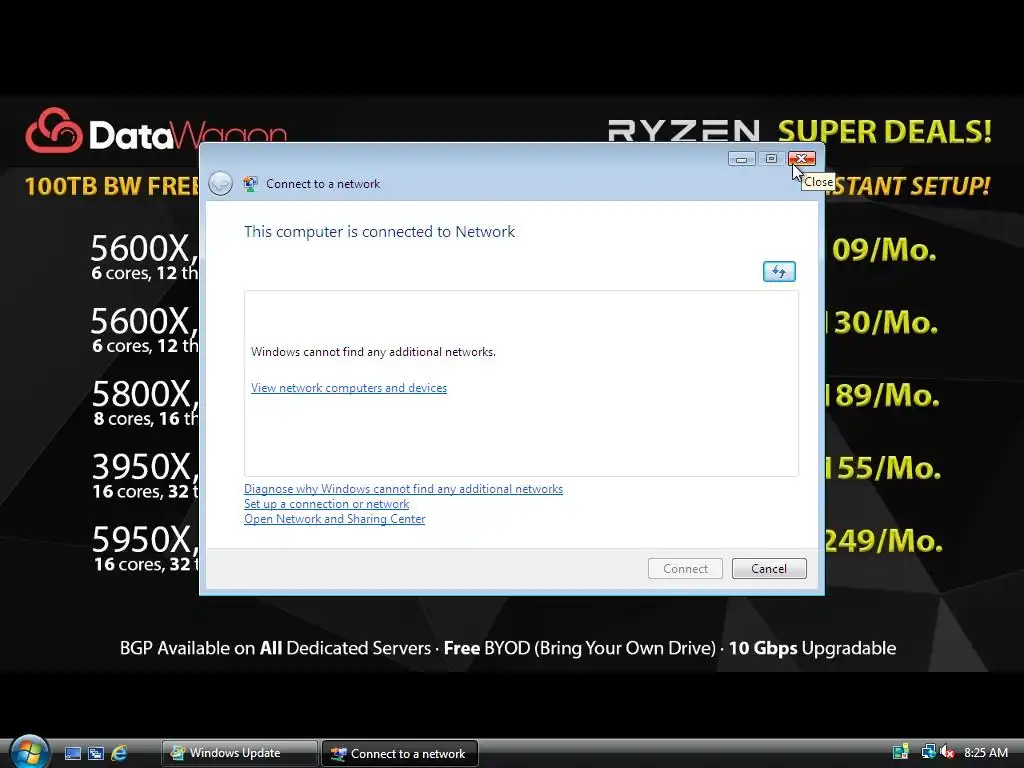Switch to Windows Update taskbar button
The image size is (1024, 768).
pyautogui.click(x=240, y=753)
